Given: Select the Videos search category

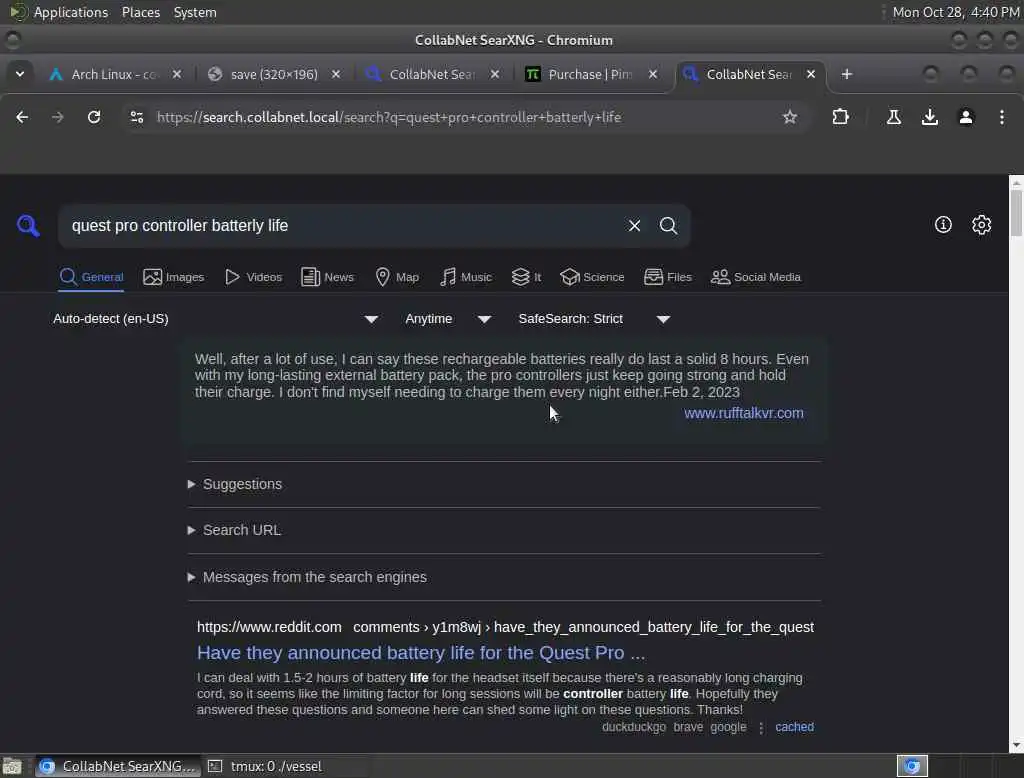Looking at the screenshot, I should (x=253, y=277).
